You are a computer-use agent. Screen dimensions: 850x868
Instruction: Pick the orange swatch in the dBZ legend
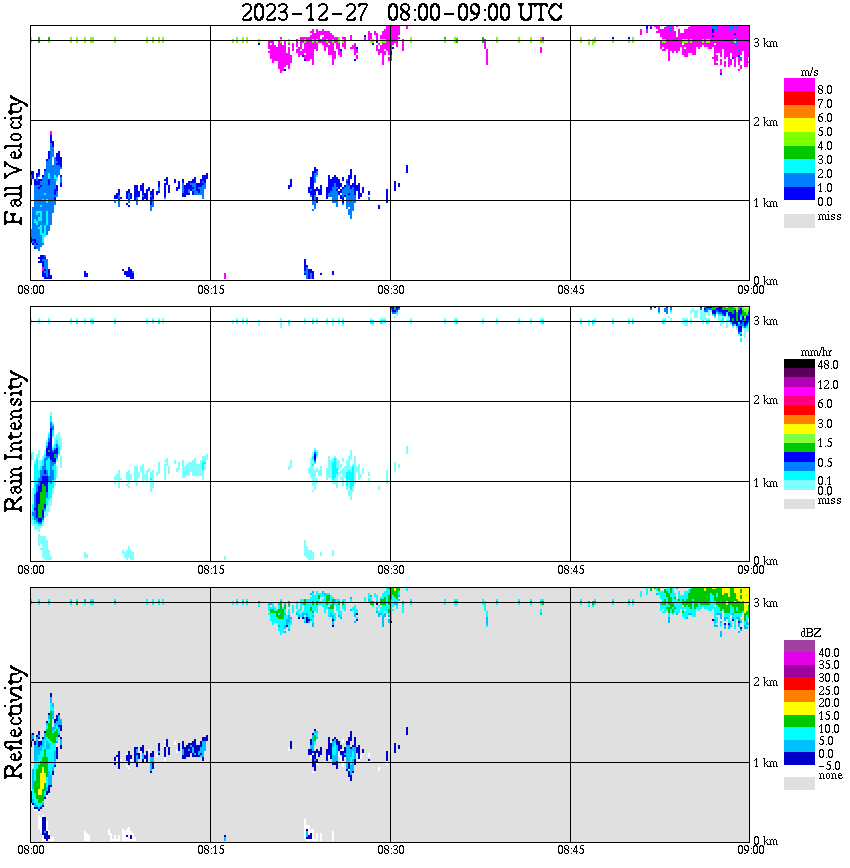(x=799, y=696)
